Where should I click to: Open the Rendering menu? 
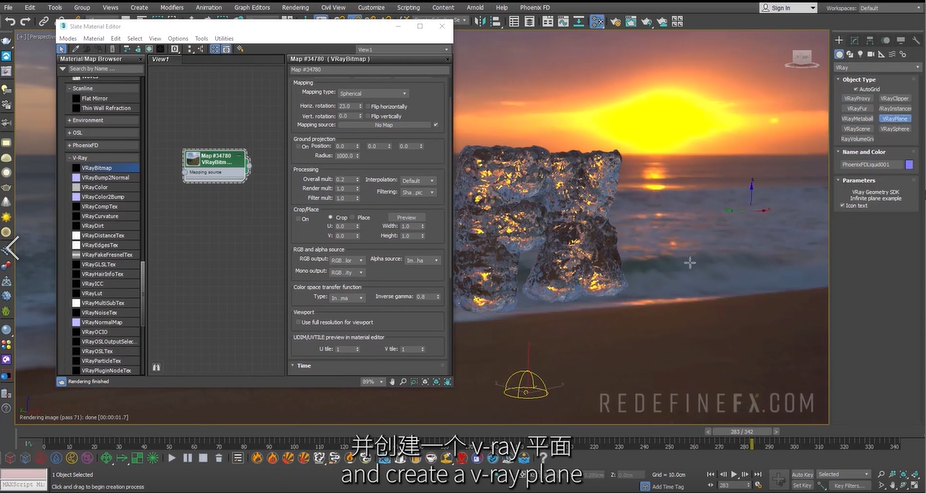(x=295, y=8)
